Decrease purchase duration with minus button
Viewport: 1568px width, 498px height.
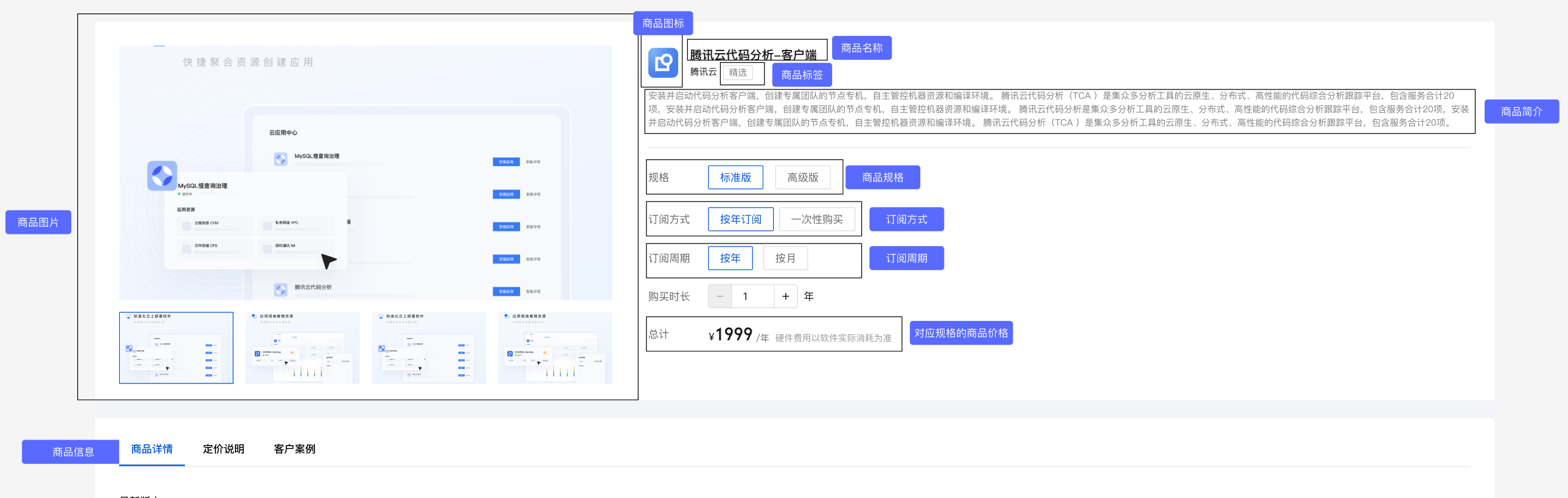click(720, 296)
